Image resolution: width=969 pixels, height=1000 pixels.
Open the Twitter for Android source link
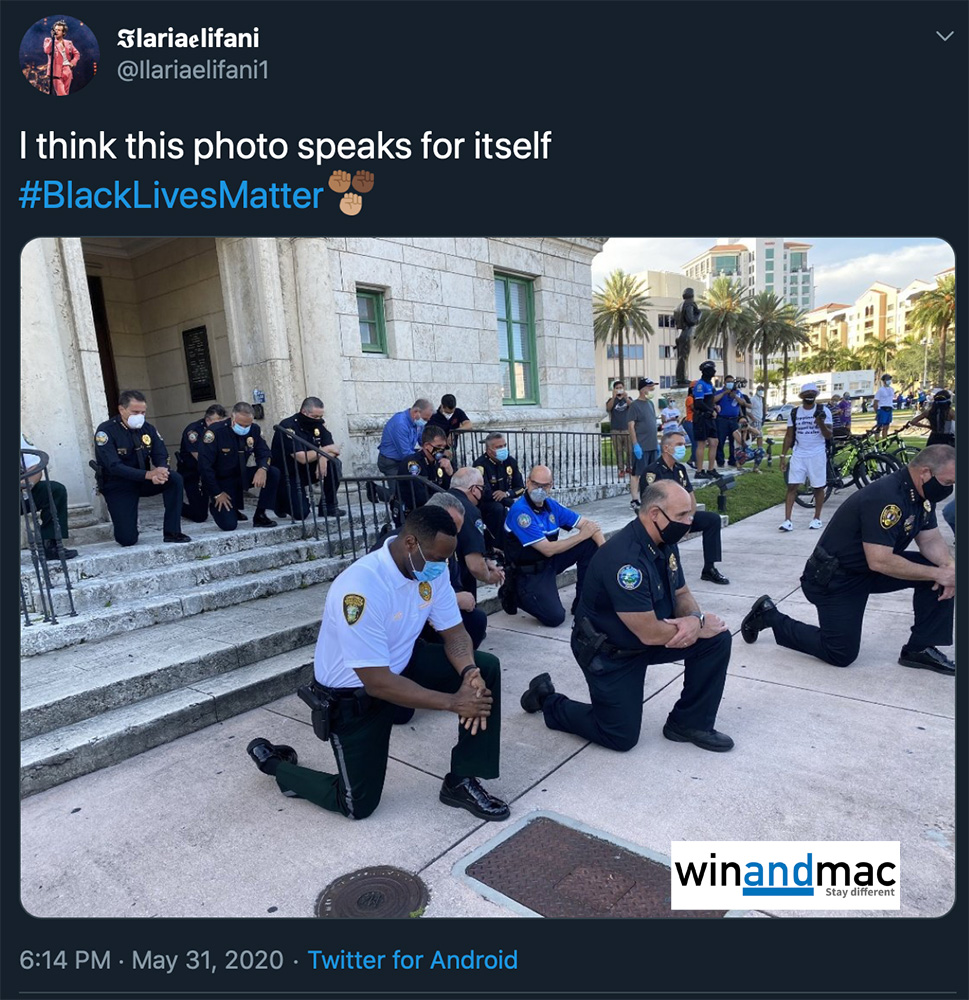(x=413, y=960)
